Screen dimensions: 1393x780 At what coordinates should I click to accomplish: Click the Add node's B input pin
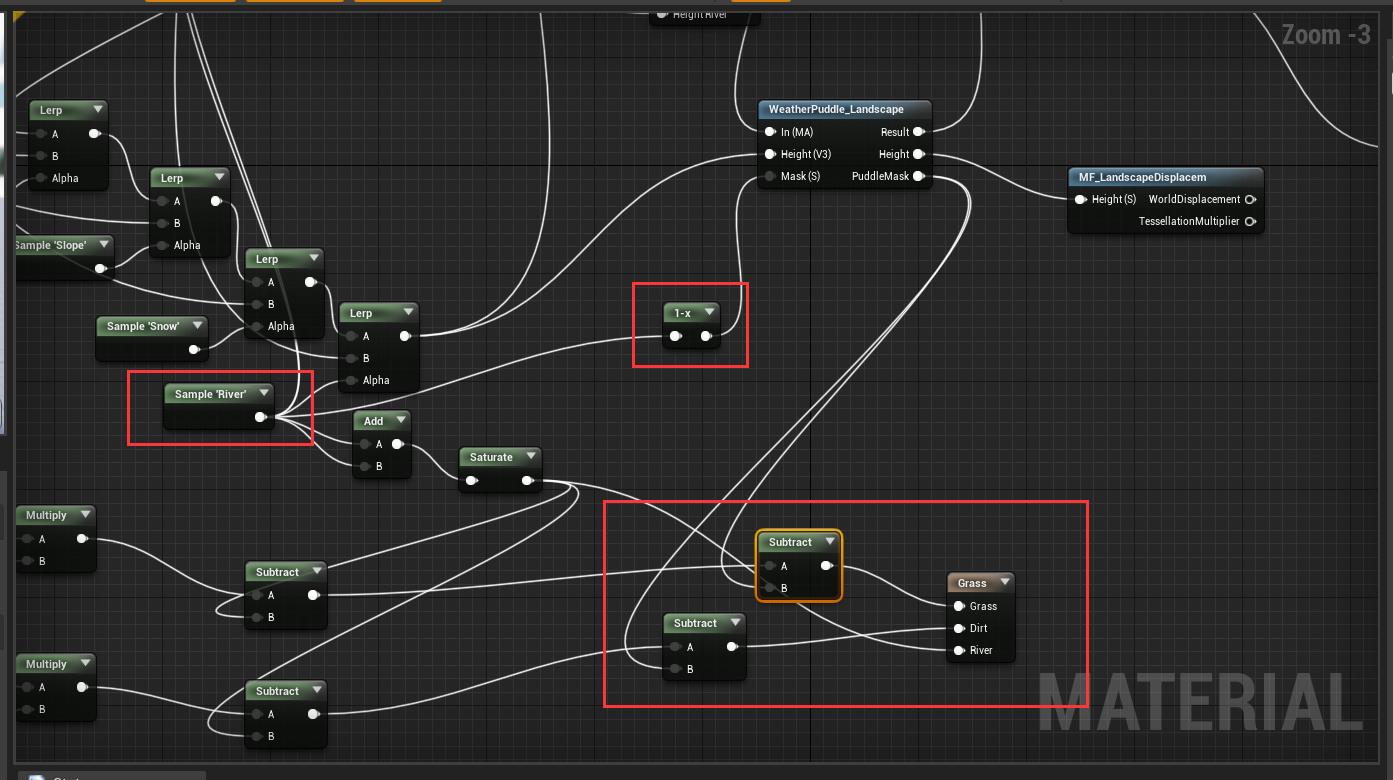[365, 466]
